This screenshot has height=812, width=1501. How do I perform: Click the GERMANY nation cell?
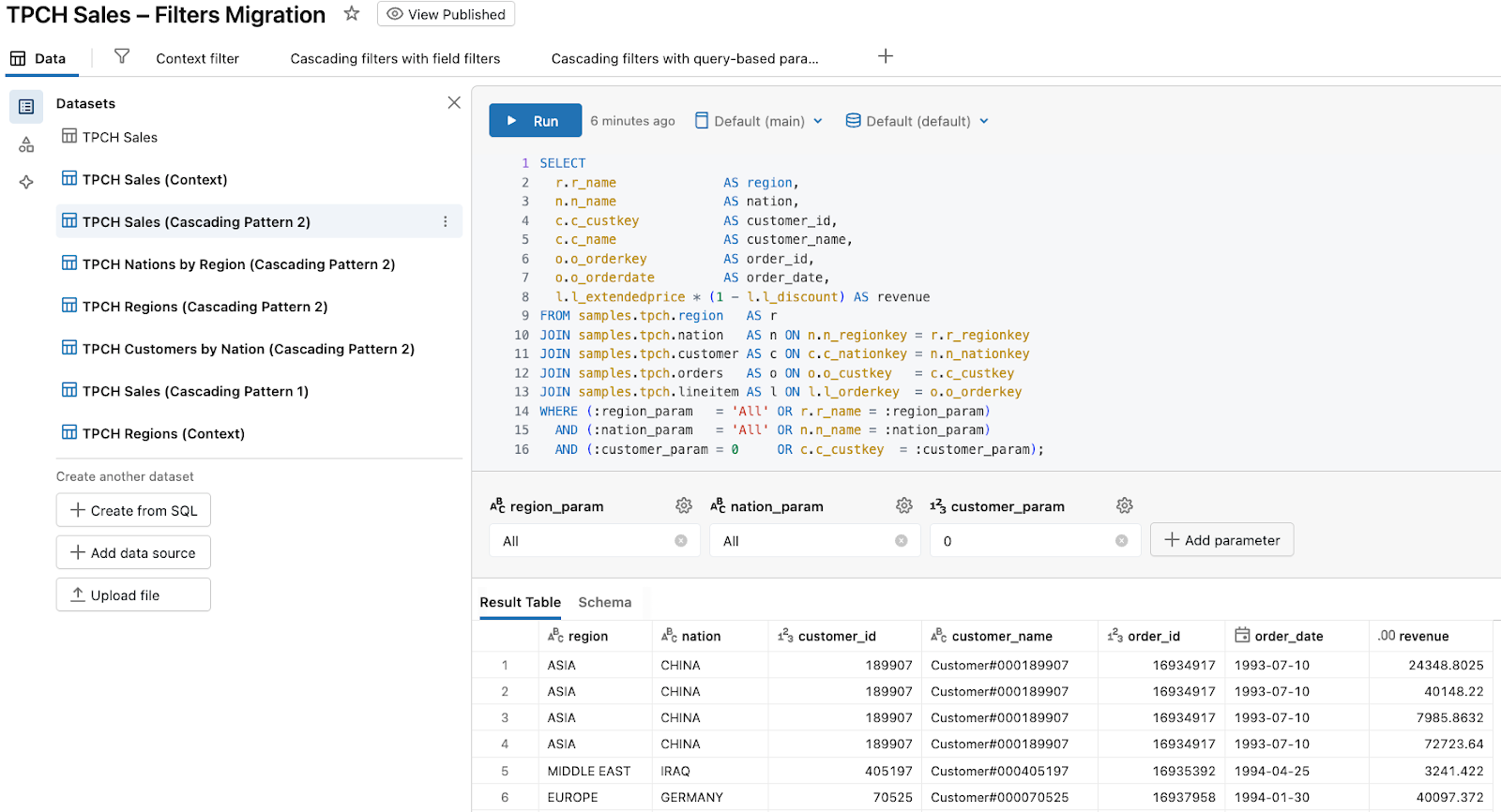[709, 797]
